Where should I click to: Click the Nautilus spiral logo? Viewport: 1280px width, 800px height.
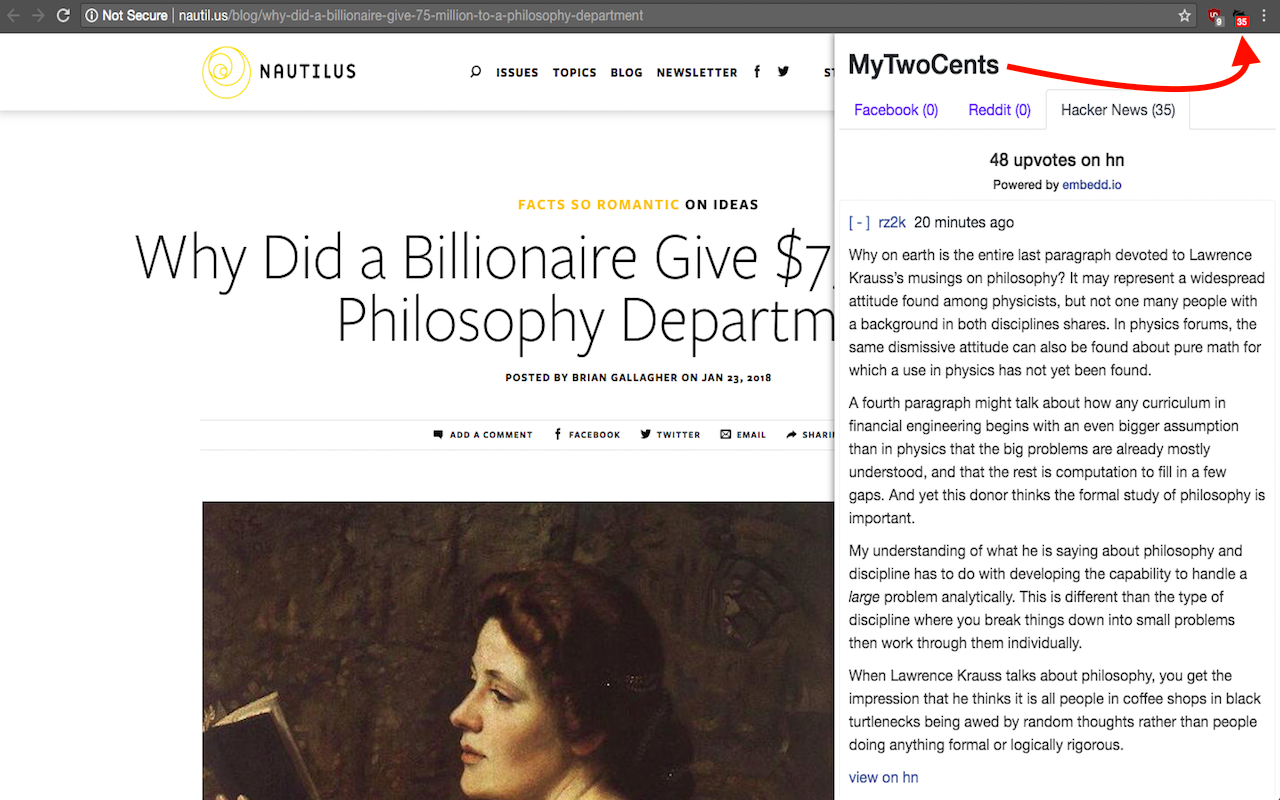(228, 72)
